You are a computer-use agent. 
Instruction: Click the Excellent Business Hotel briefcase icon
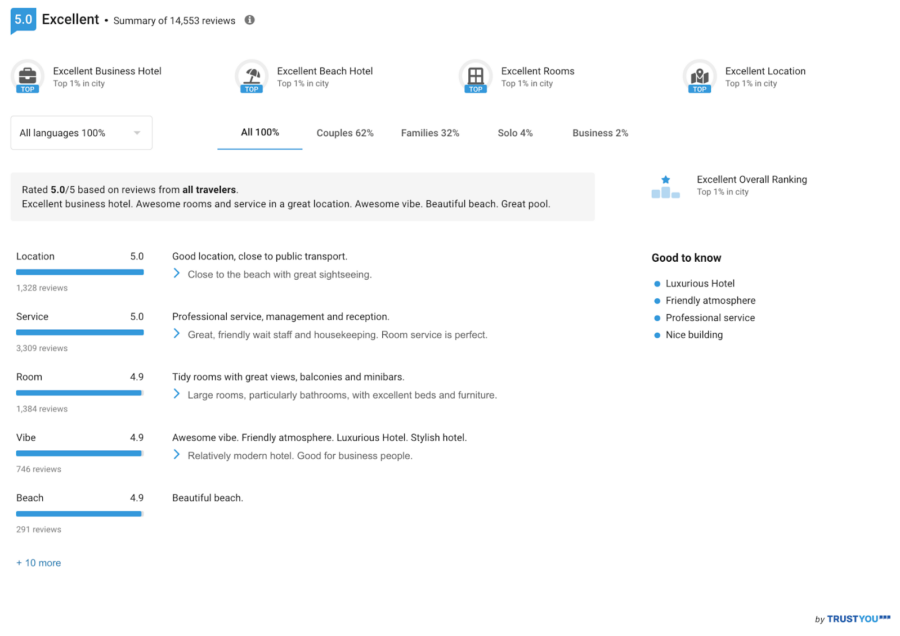[27, 76]
